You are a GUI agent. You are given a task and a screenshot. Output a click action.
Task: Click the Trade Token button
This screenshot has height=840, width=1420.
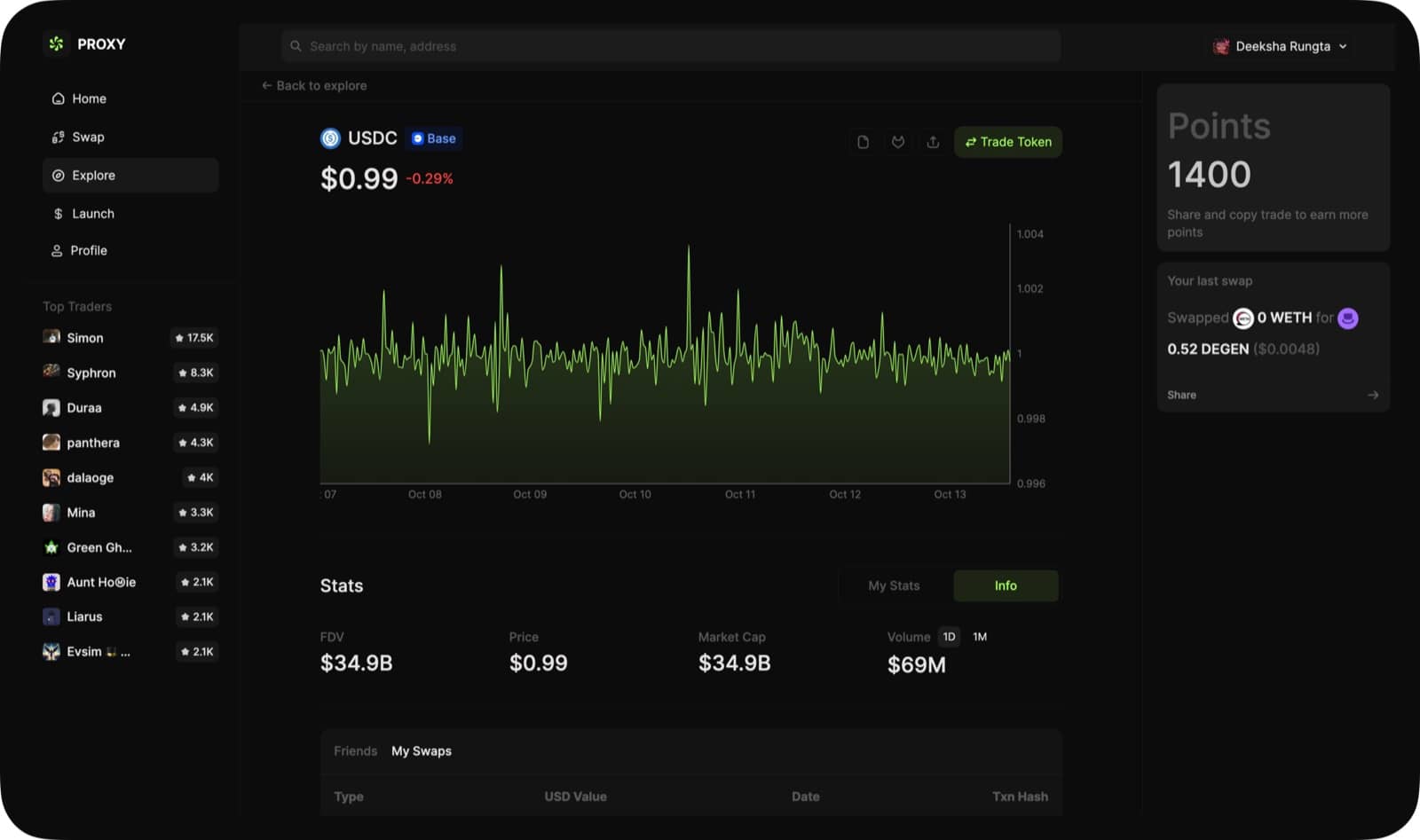tap(1008, 142)
